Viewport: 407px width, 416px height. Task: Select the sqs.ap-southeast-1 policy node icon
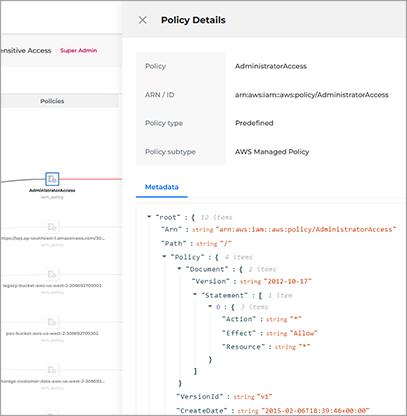pos(52,227)
